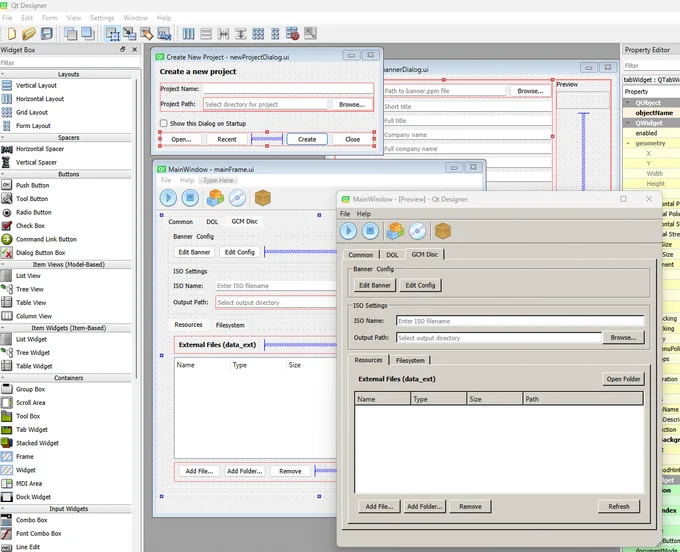
Task: Click the blue stop icon in preview window
Action: pos(370,231)
